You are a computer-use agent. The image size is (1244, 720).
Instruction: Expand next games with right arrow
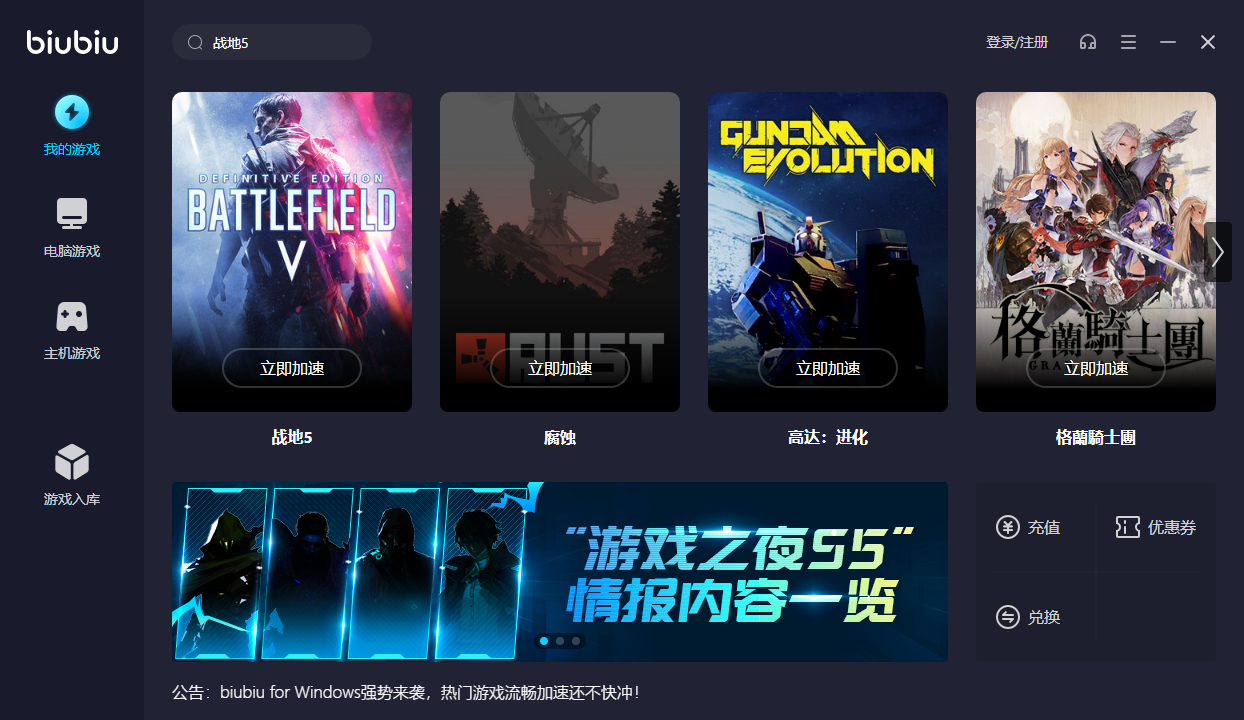click(x=1218, y=252)
